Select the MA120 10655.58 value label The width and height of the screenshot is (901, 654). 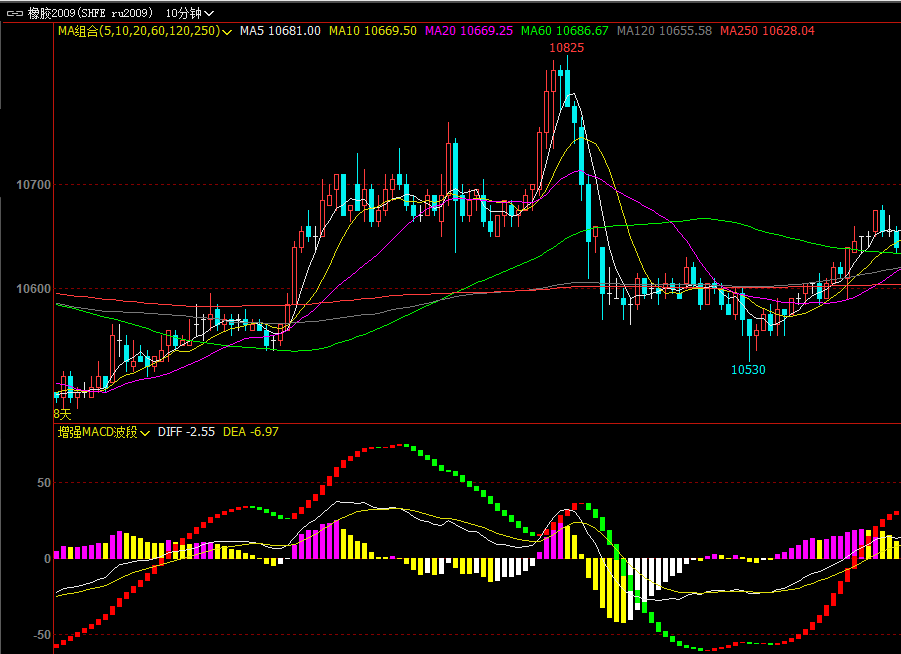(x=664, y=31)
